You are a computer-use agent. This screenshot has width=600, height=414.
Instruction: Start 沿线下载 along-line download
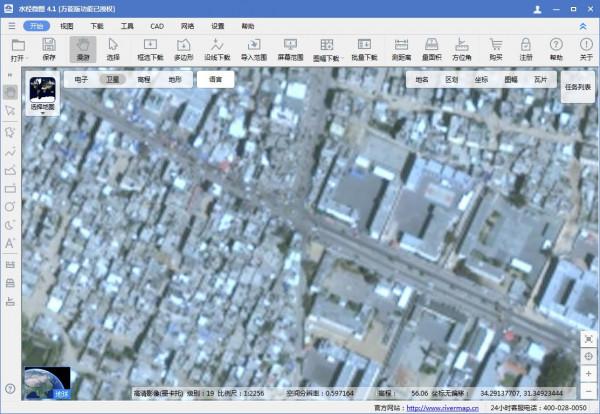217,50
